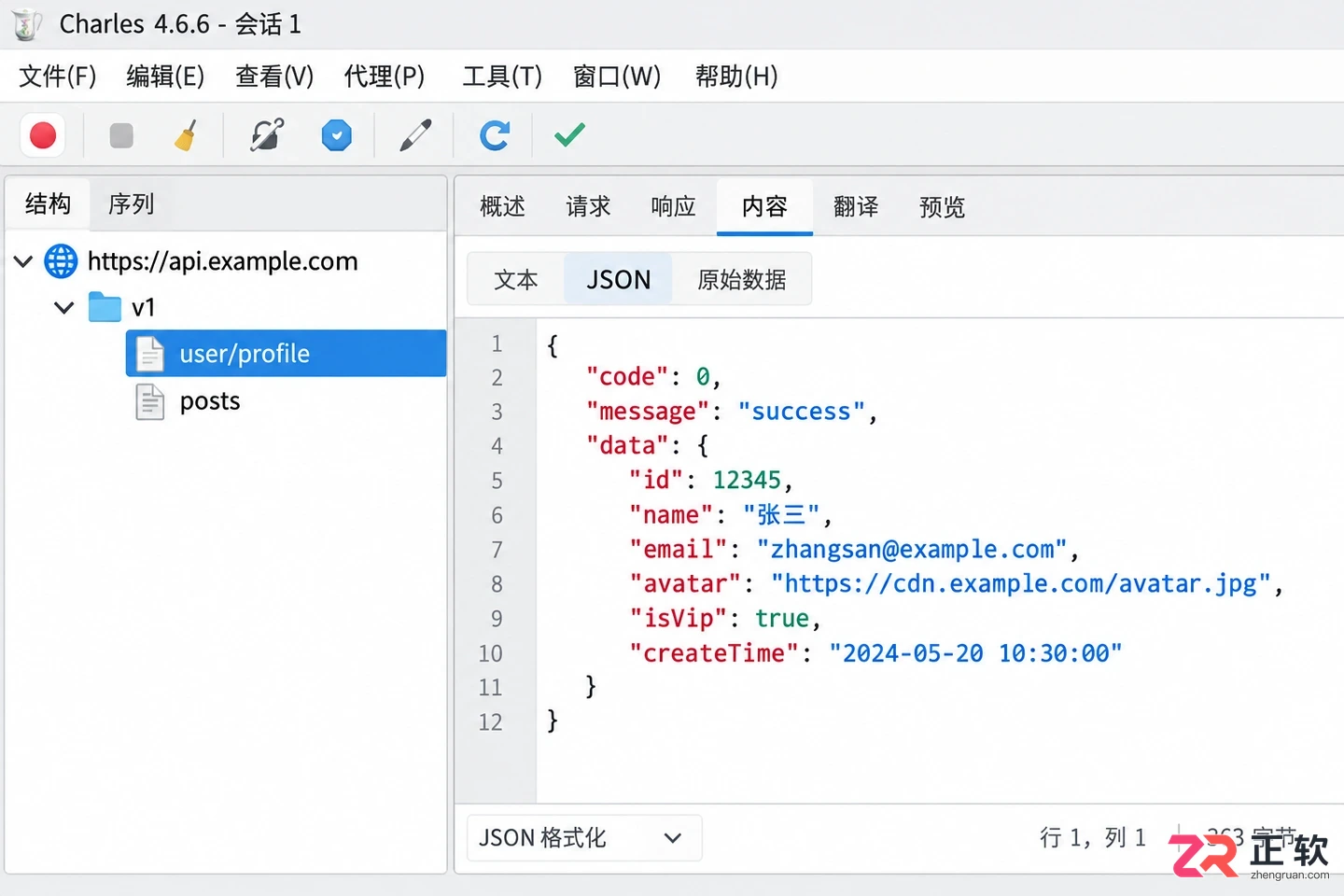Click the red record button
Screen dimensions: 1344x896
(x=43, y=136)
